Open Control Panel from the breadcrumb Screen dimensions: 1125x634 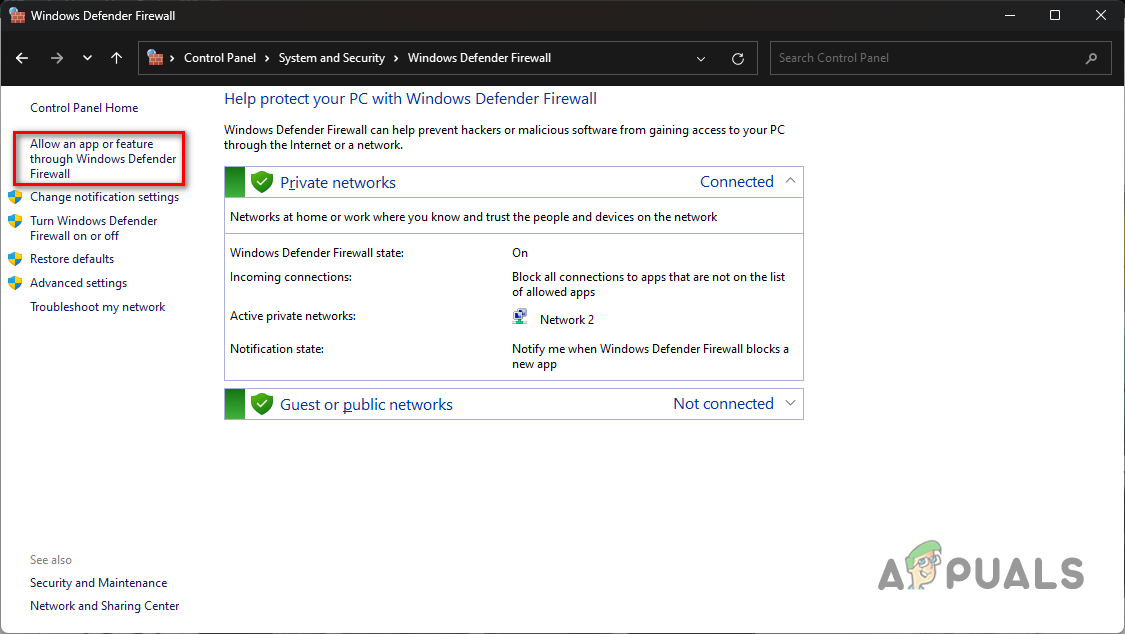coord(220,57)
